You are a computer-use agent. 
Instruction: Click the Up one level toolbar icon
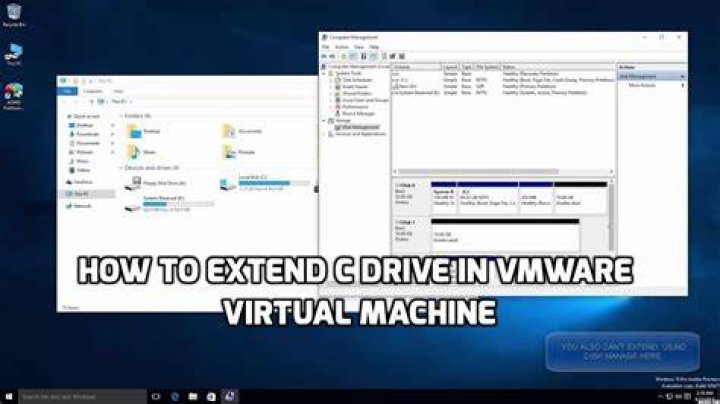pyautogui.click(x=343, y=56)
